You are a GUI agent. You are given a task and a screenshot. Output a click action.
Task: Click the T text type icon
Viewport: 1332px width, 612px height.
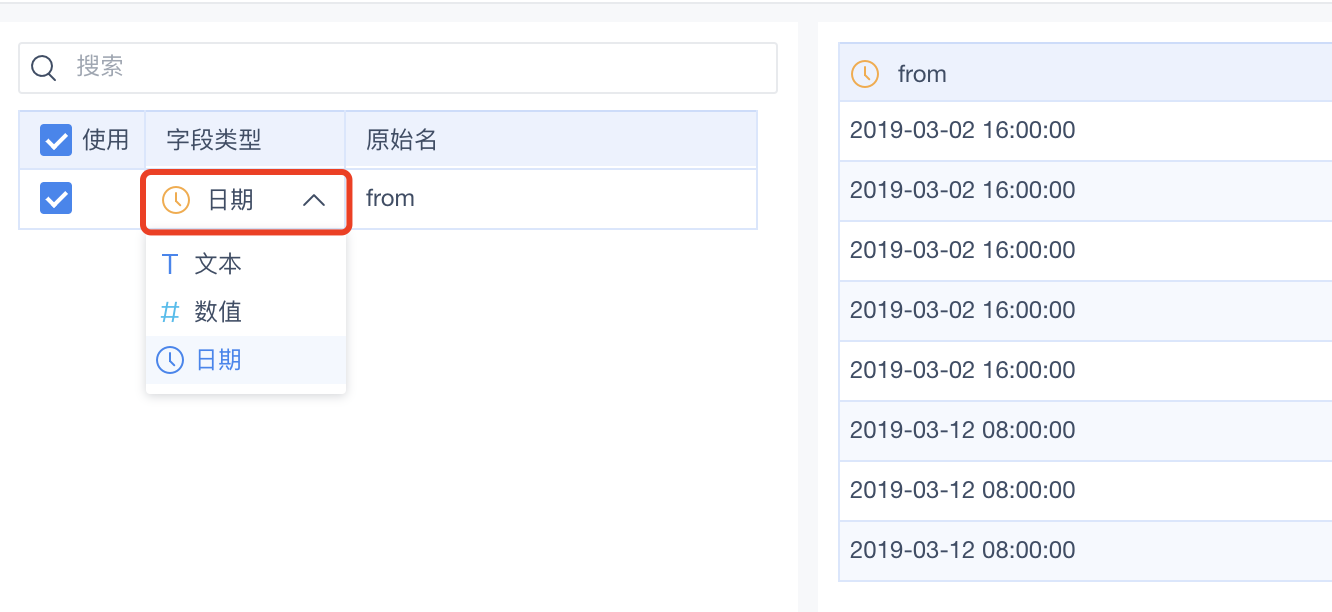(170, 265)
